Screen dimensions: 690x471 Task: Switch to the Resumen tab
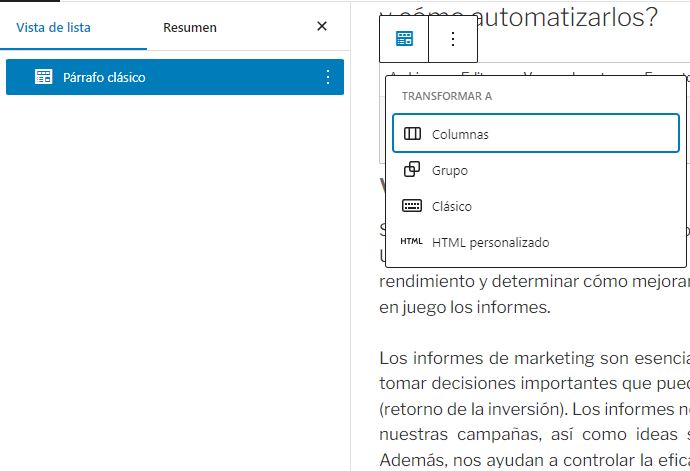click(x=190, y=27)
